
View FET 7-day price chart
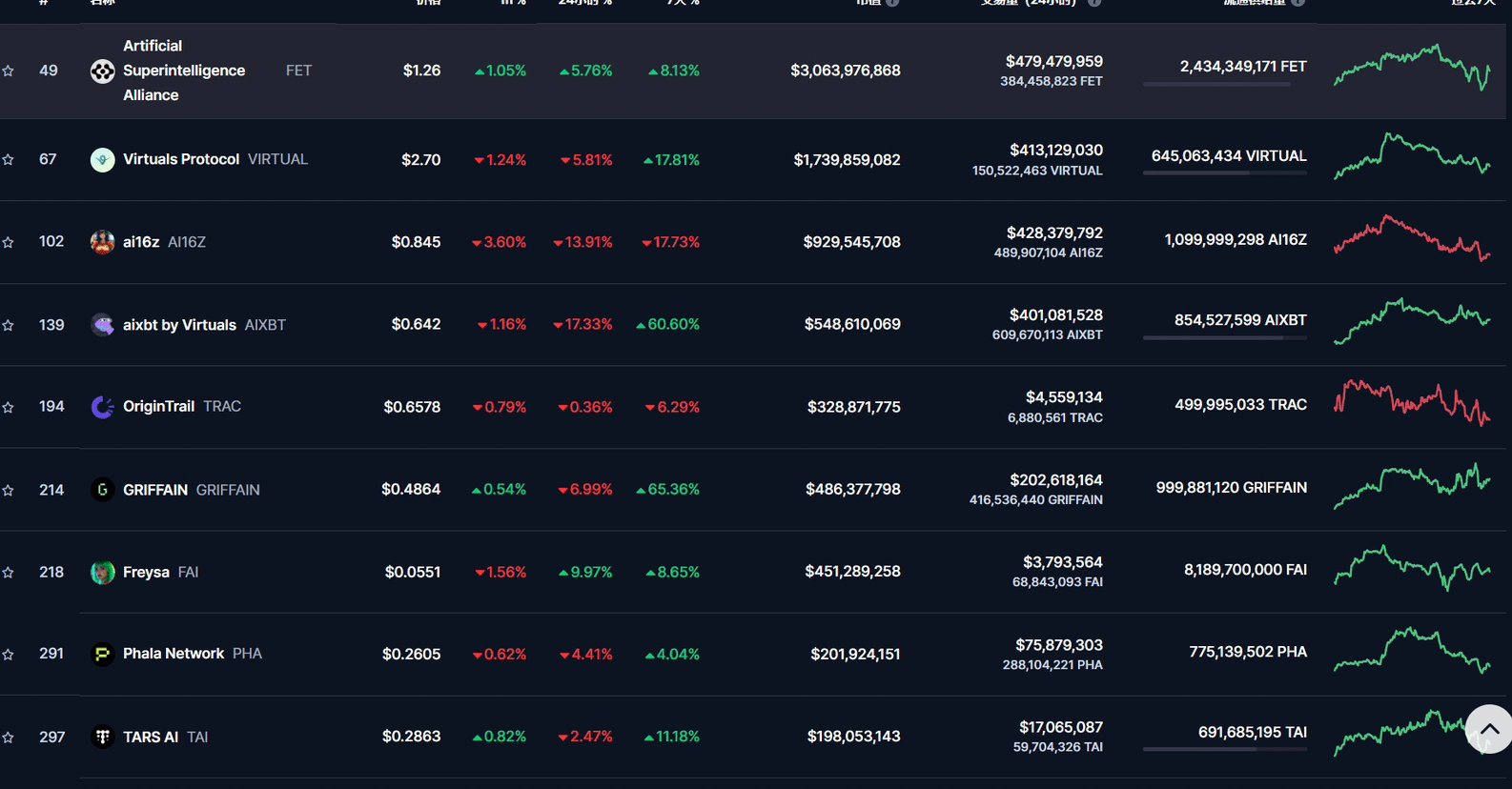point(1412,67)
